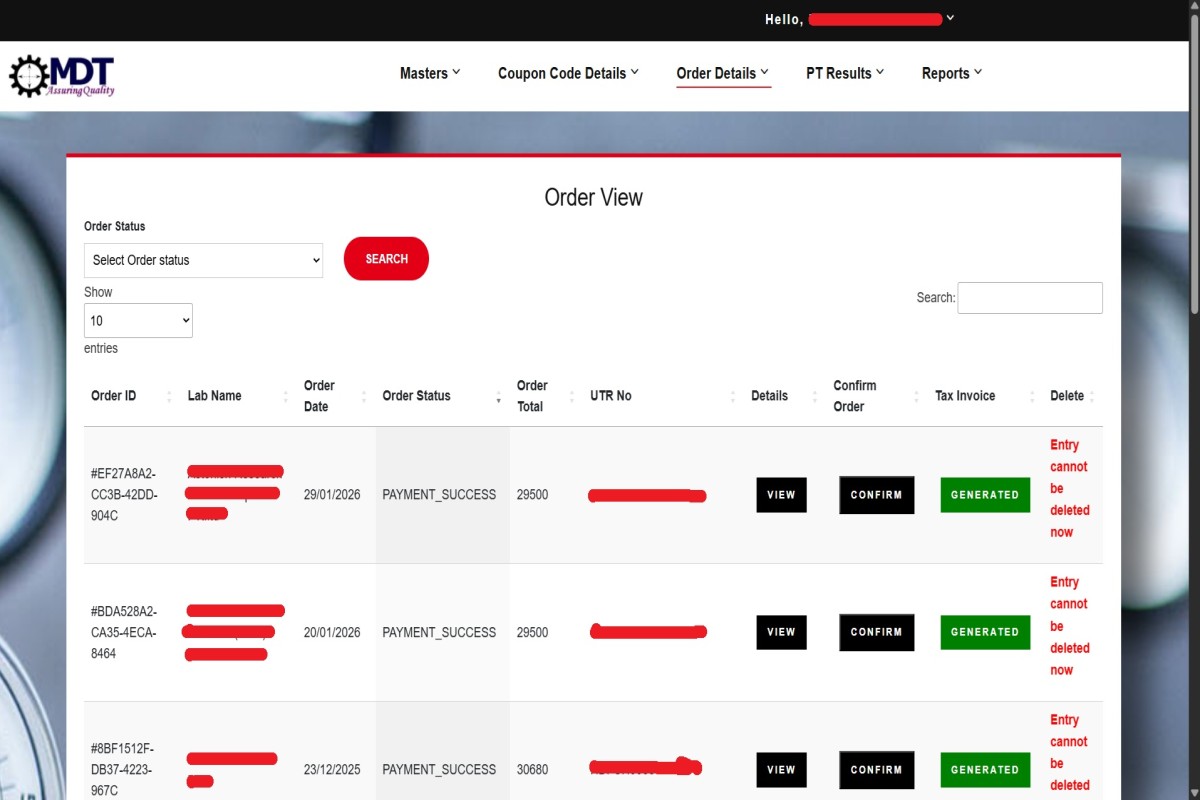The height and width of the screenshot is (800, 1200).
Task: View details of order dated 29/01/2026
Action: [x=781, y=495]
